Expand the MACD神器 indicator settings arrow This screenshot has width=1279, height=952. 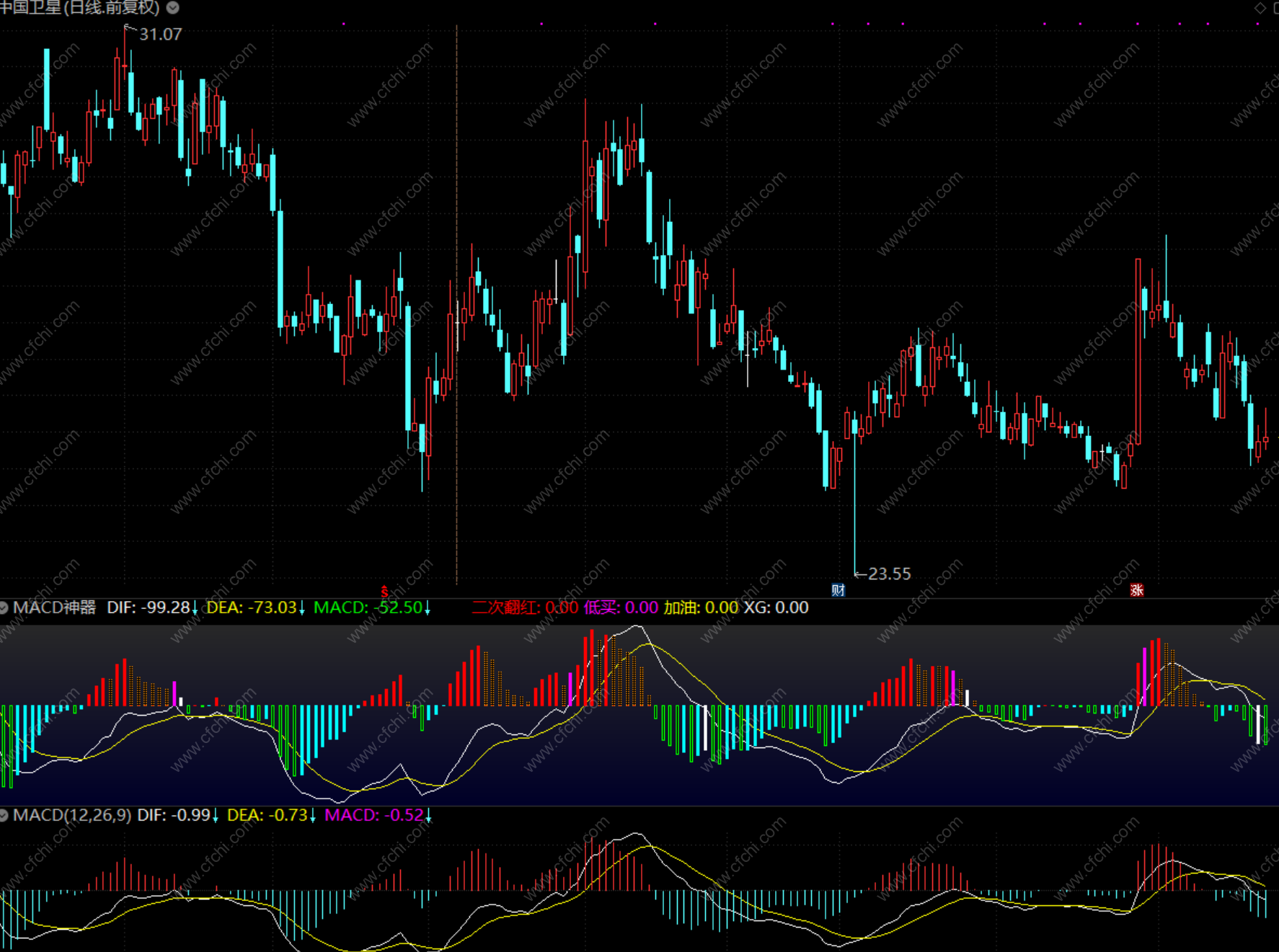tap(4, 608)
